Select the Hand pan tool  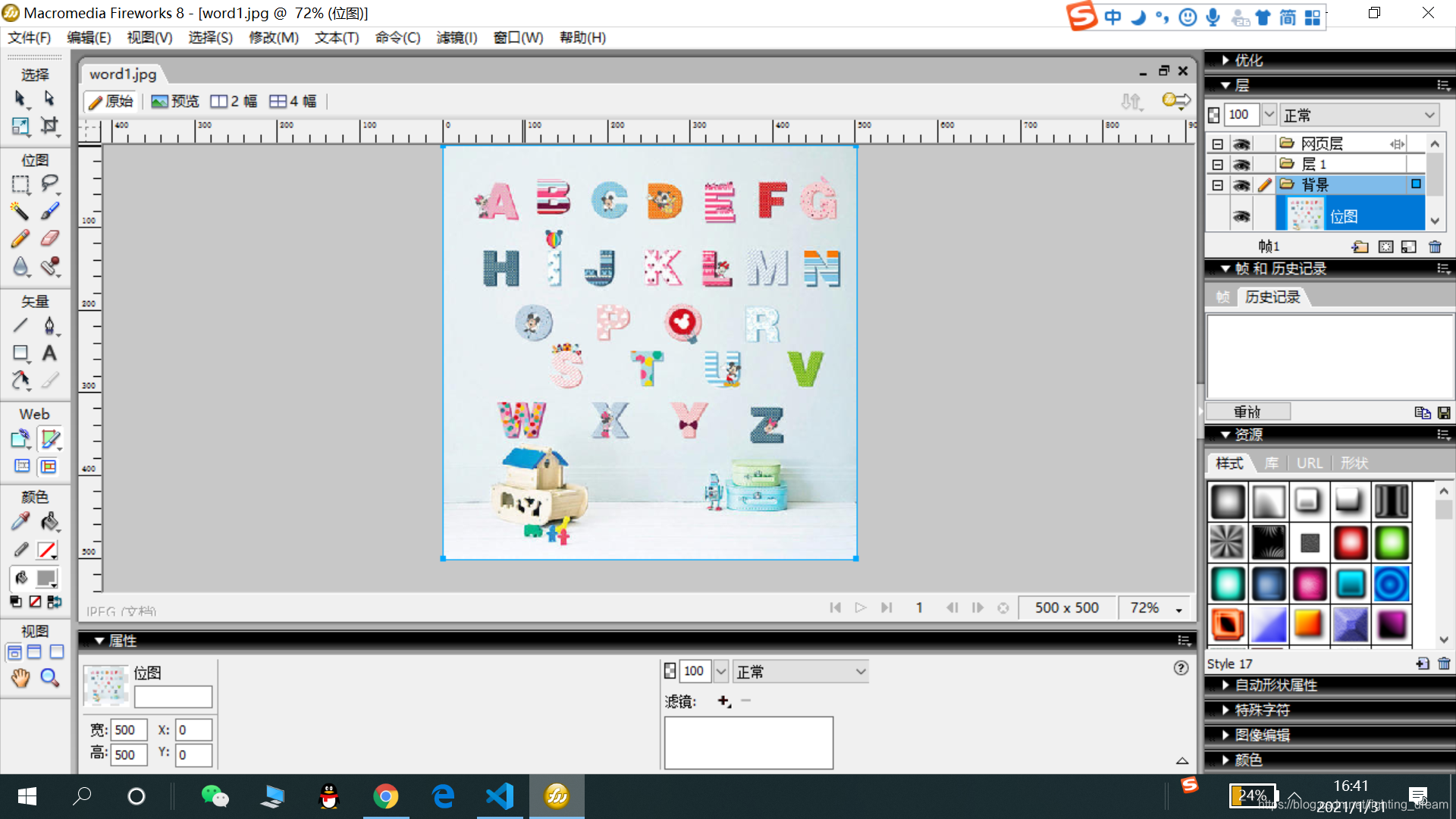coord(20,677)
